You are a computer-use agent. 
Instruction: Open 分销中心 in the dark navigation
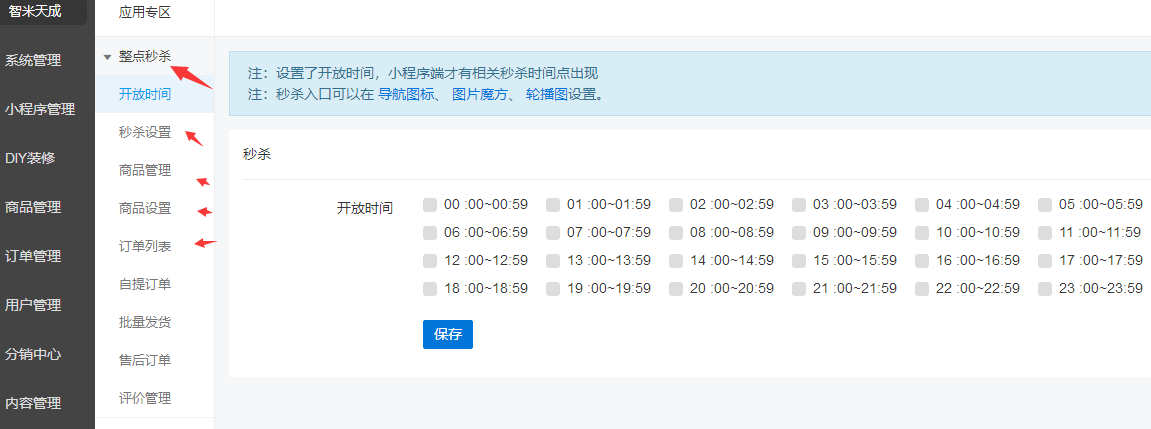coord(33,354)
